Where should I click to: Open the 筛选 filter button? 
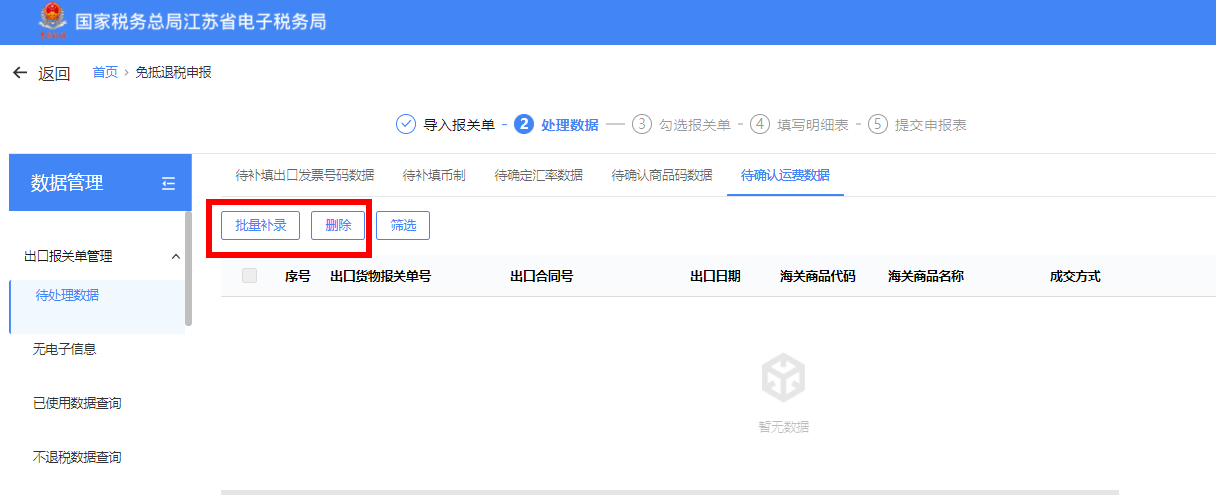click(x=403, y=226)
